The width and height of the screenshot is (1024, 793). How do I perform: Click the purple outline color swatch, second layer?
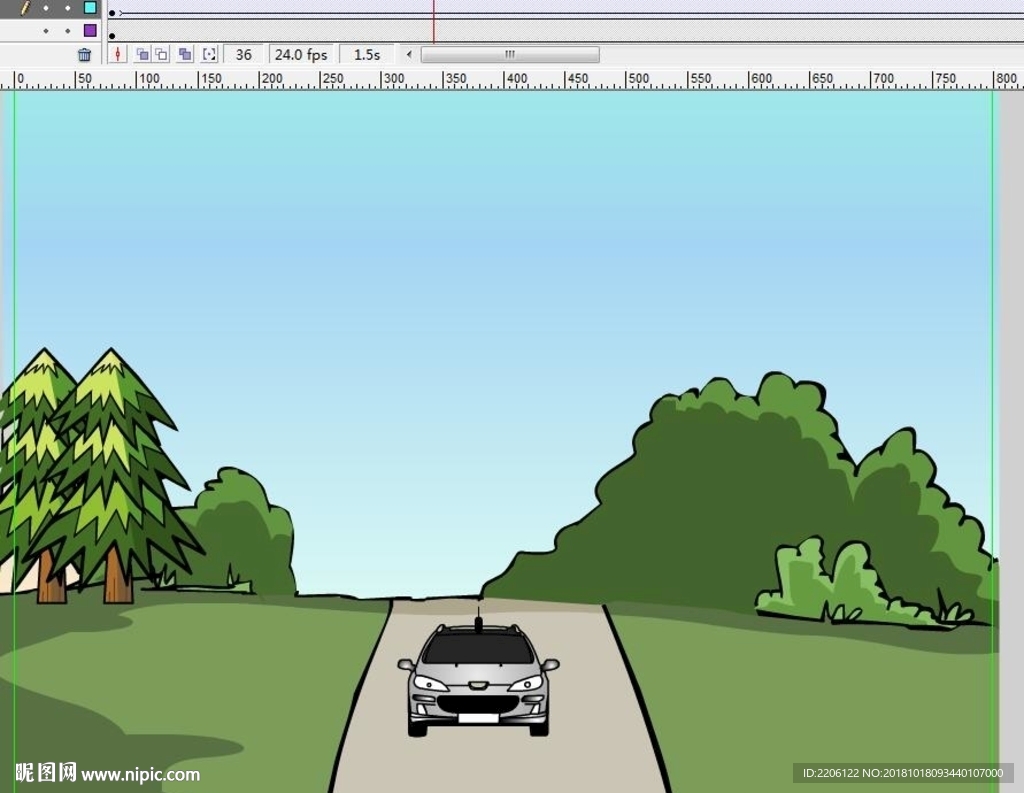pos(90,30)
